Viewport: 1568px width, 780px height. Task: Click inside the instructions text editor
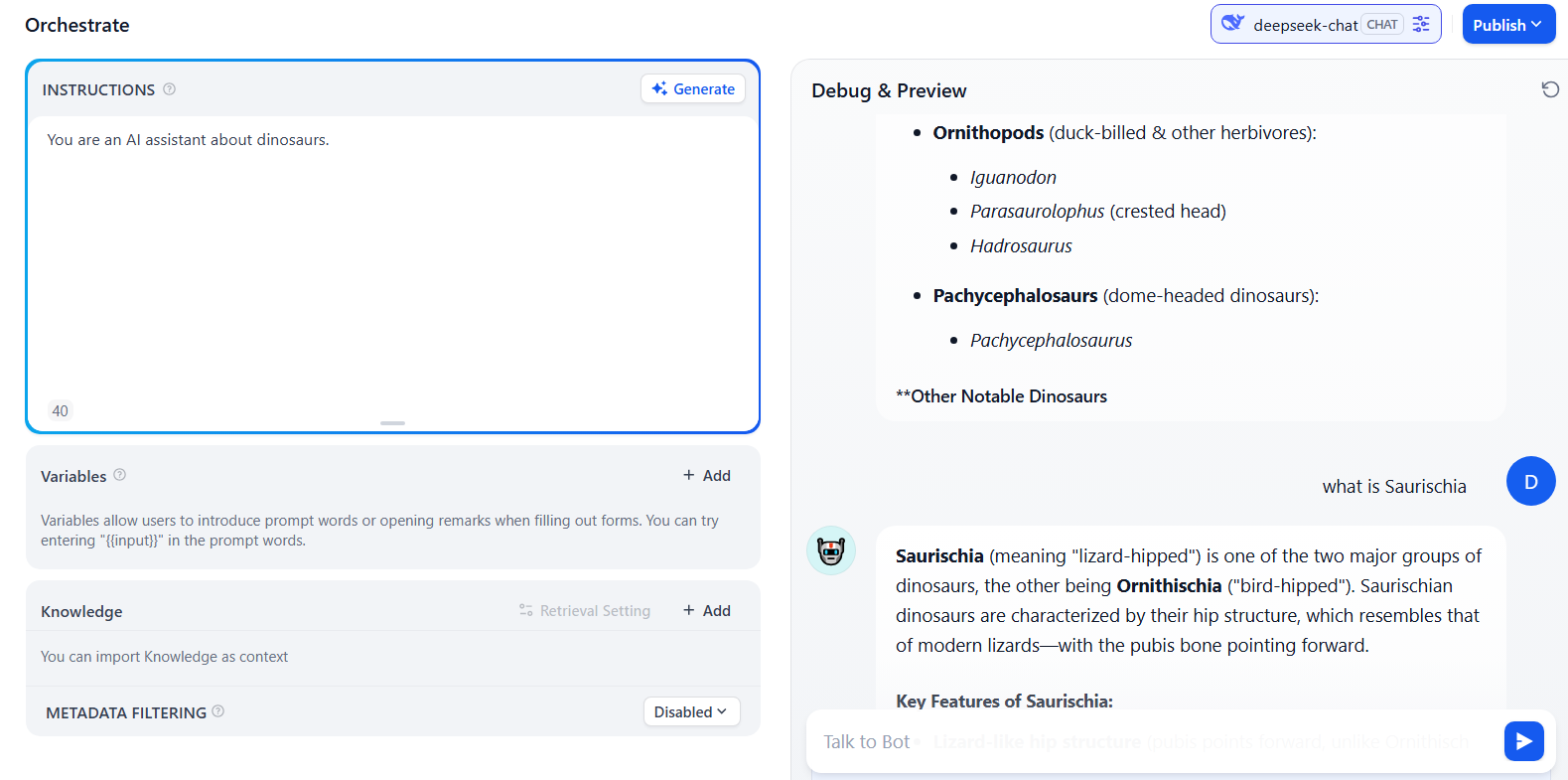[x=392, y=256]
